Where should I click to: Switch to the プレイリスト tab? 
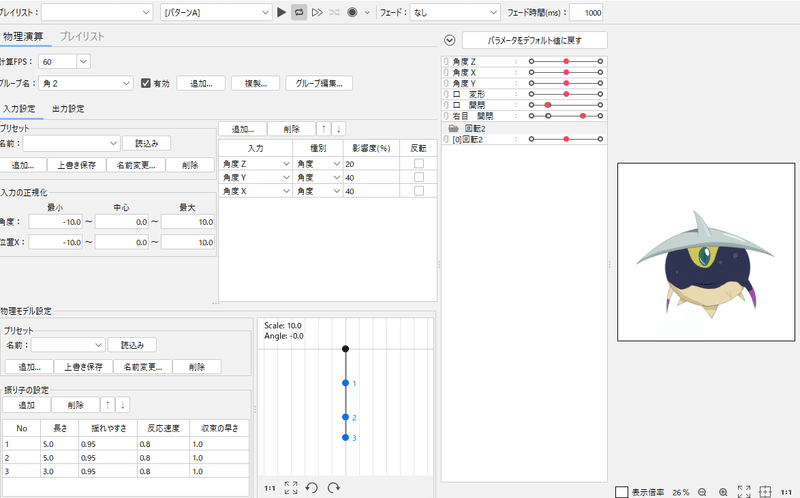tap(82, 36)
